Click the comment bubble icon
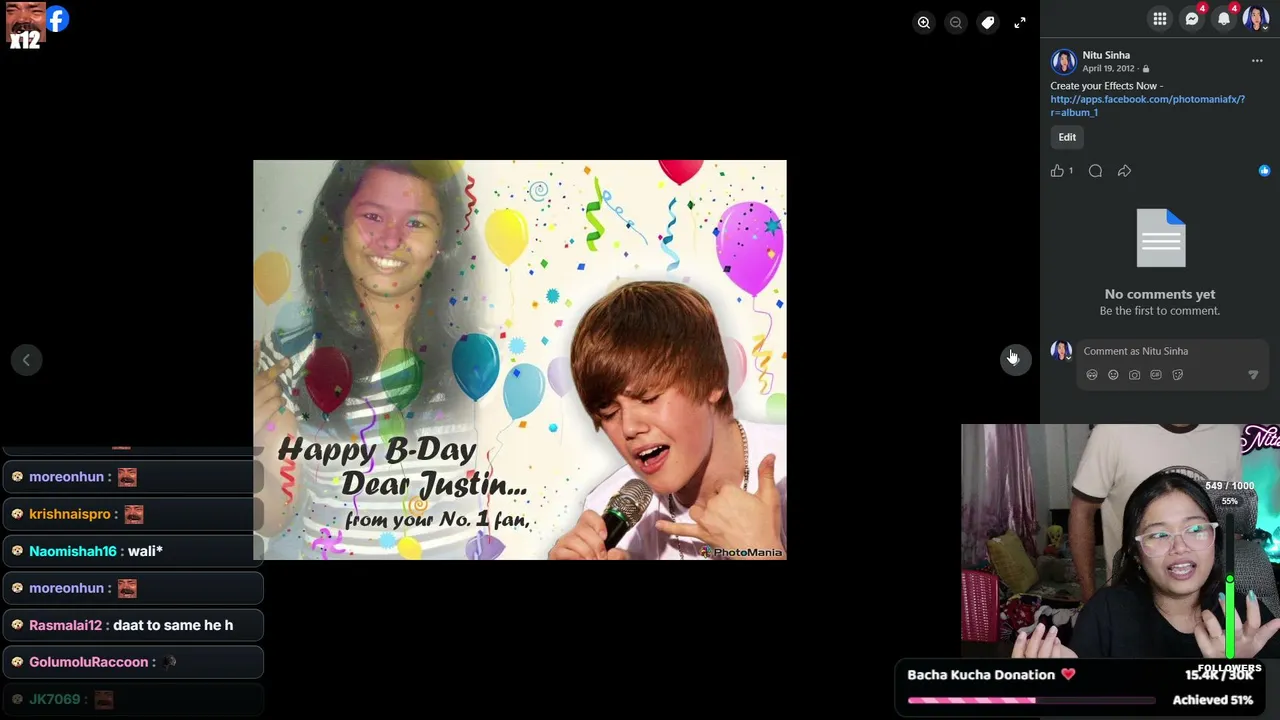Viewport: 1280px width, 720px height. [x=1095, y=171]
